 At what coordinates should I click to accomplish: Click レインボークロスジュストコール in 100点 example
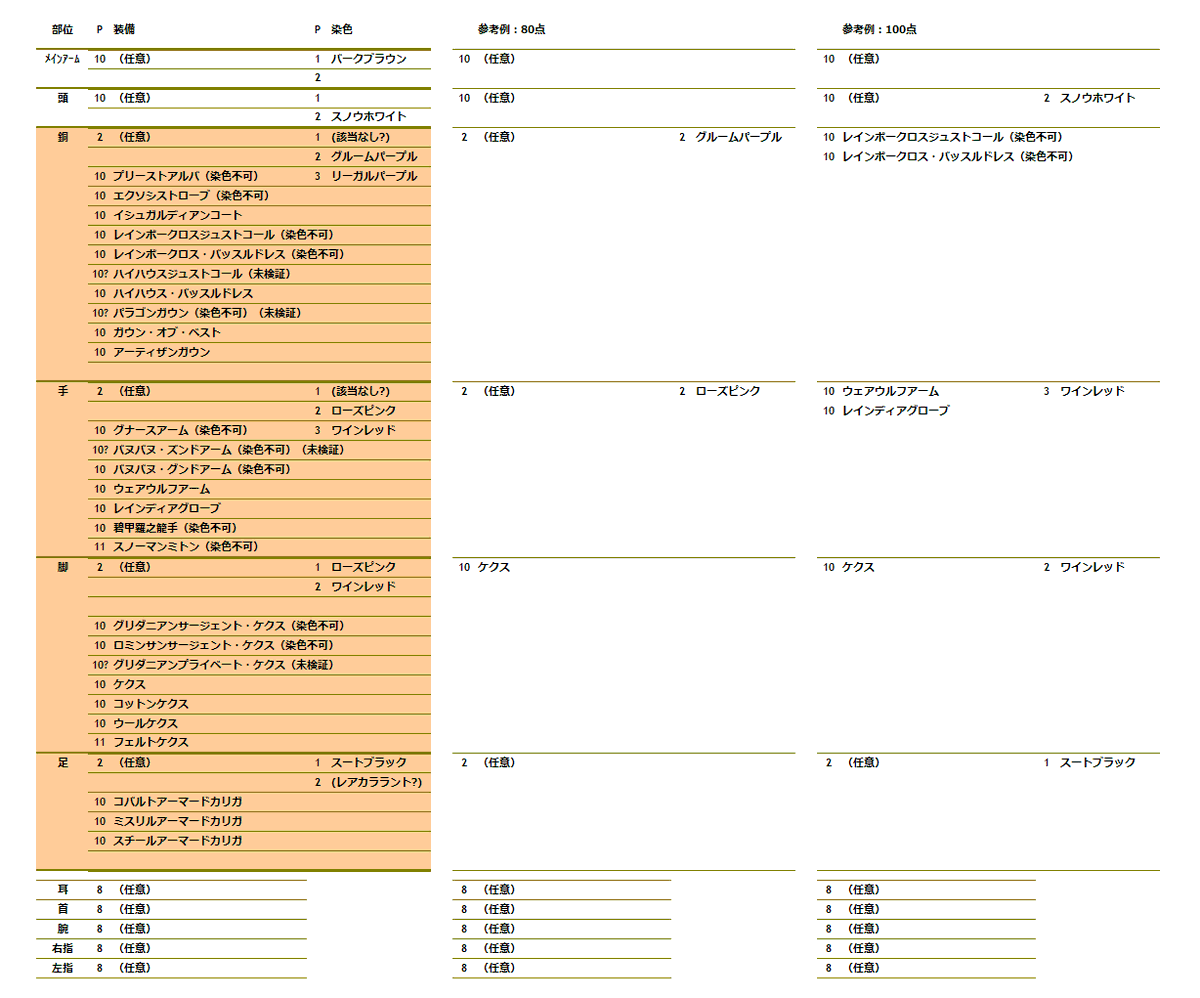pos(952,137)
